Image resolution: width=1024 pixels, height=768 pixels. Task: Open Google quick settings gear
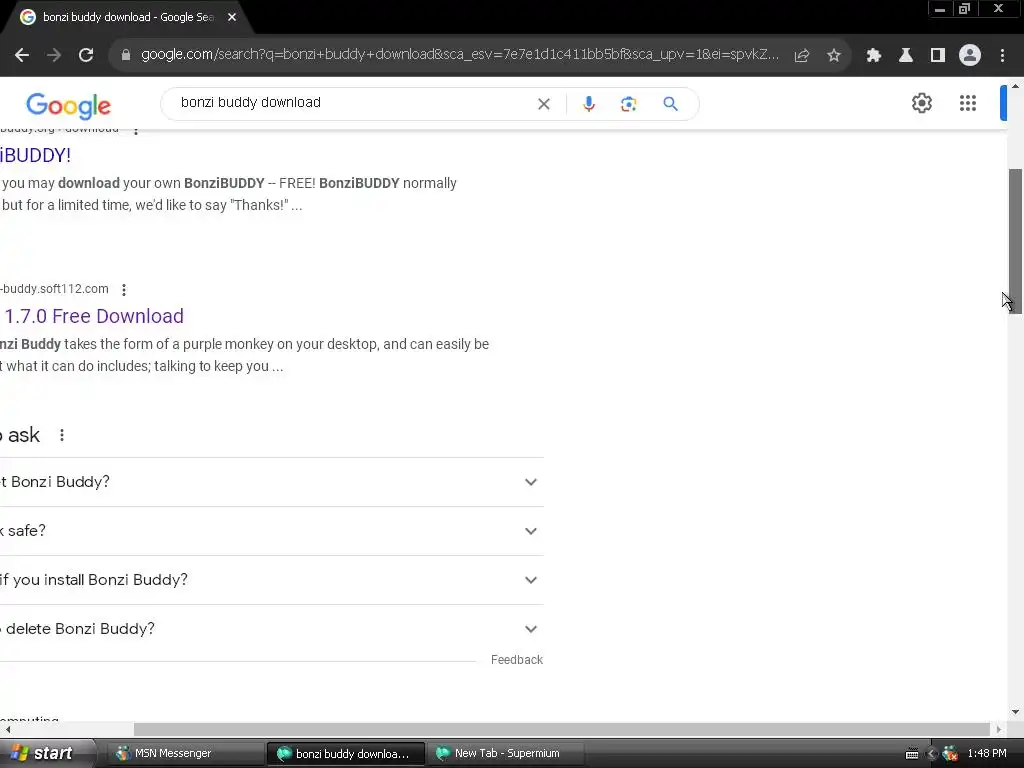pos(921,103)
